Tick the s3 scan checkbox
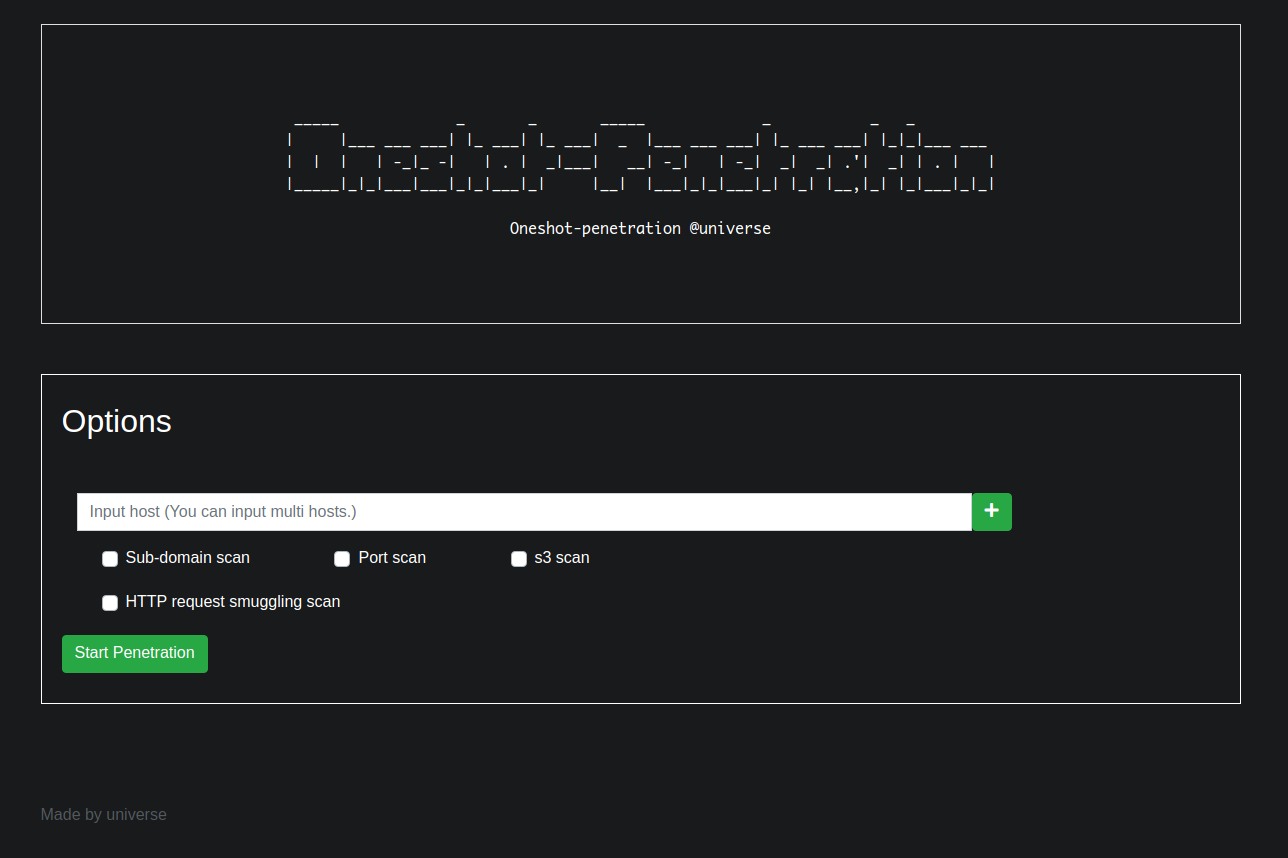 point(519,558)
